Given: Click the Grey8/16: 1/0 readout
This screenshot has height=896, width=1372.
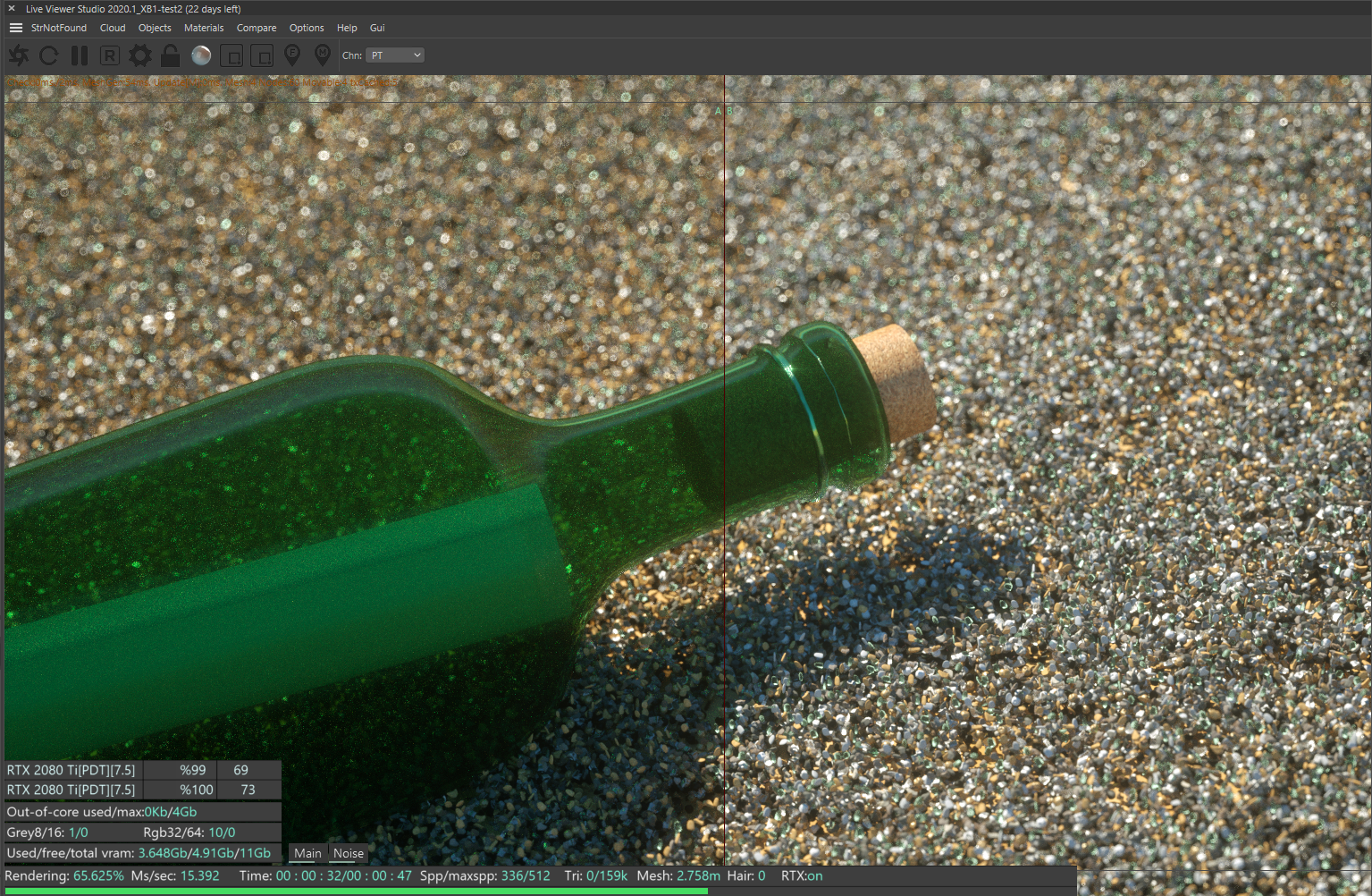Looking at the screenshot, I should pyautogui.click(x=47, y=833).
